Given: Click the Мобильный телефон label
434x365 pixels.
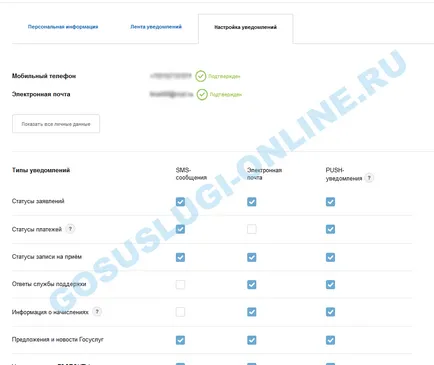Looking at the screenshot, I should (x=44, y=76).
